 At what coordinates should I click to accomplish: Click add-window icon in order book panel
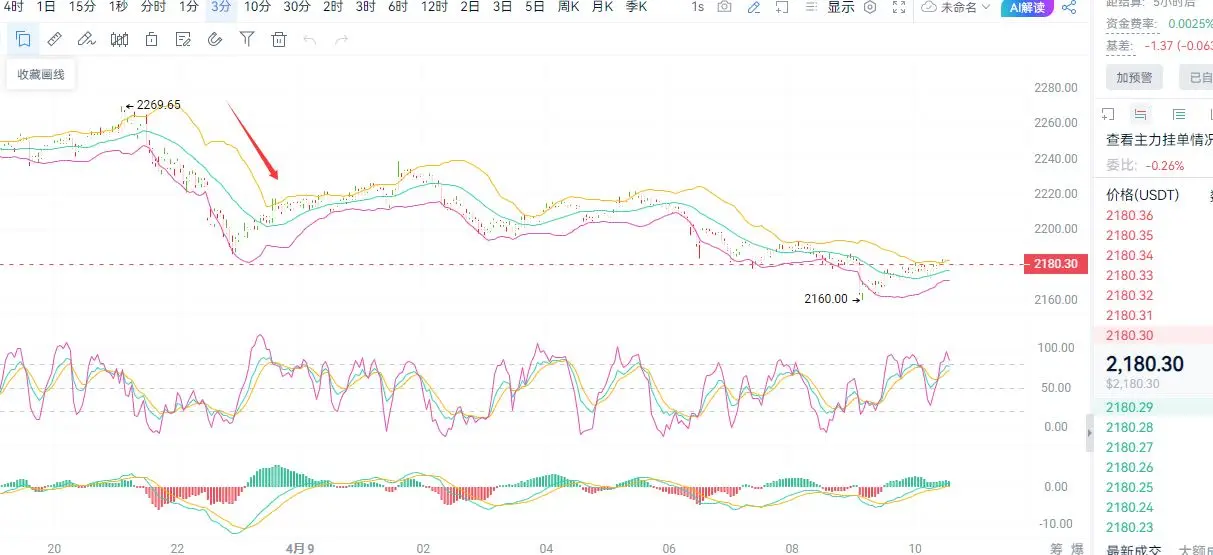[1108, 114]
